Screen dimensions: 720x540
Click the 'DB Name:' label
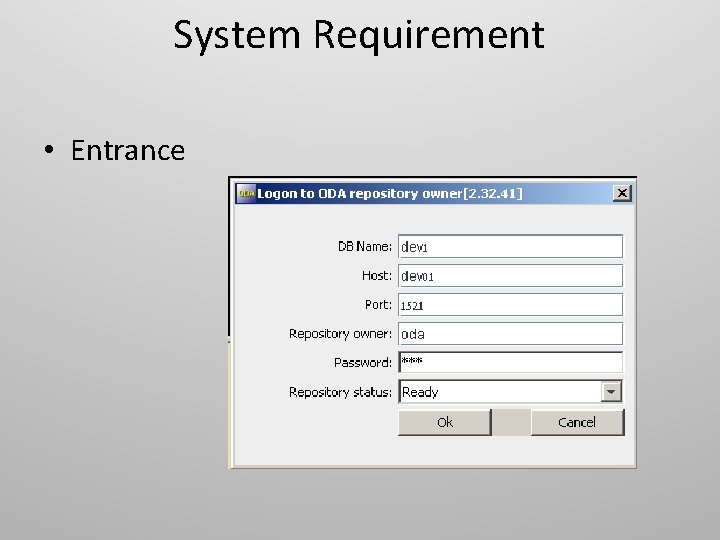(x=365, y=247)
